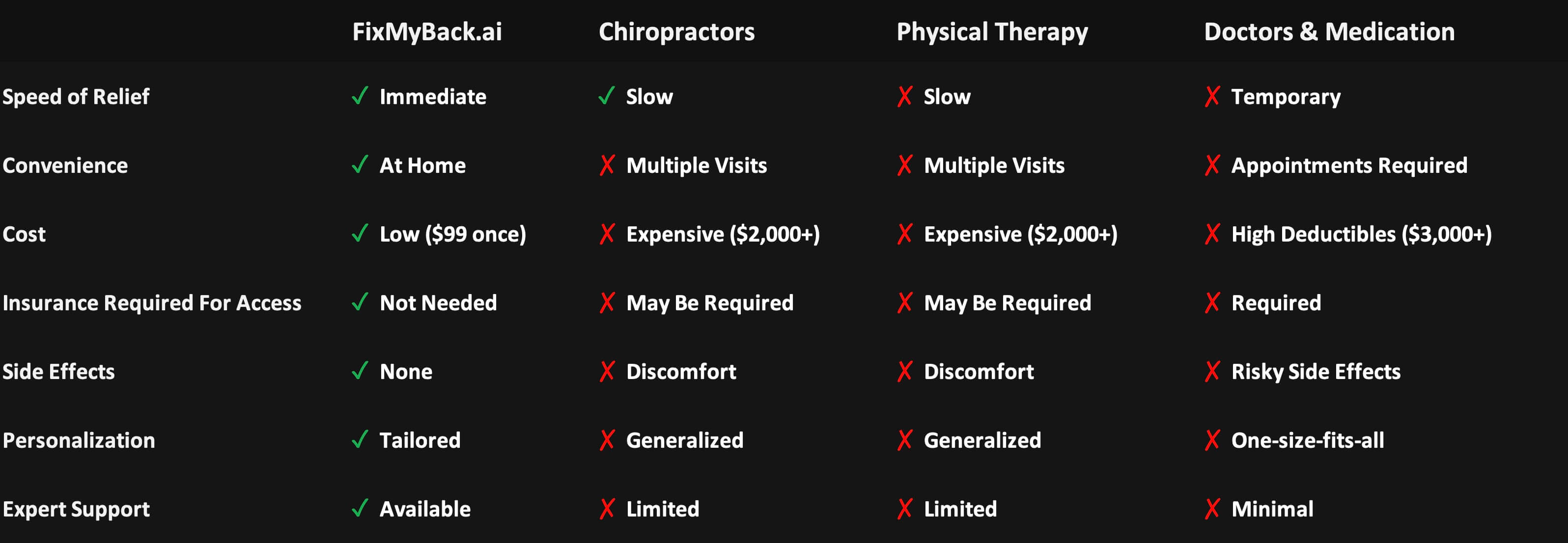Click the red X next to Appointments Required
The image size is (1568, 543).
point(1212,165)
